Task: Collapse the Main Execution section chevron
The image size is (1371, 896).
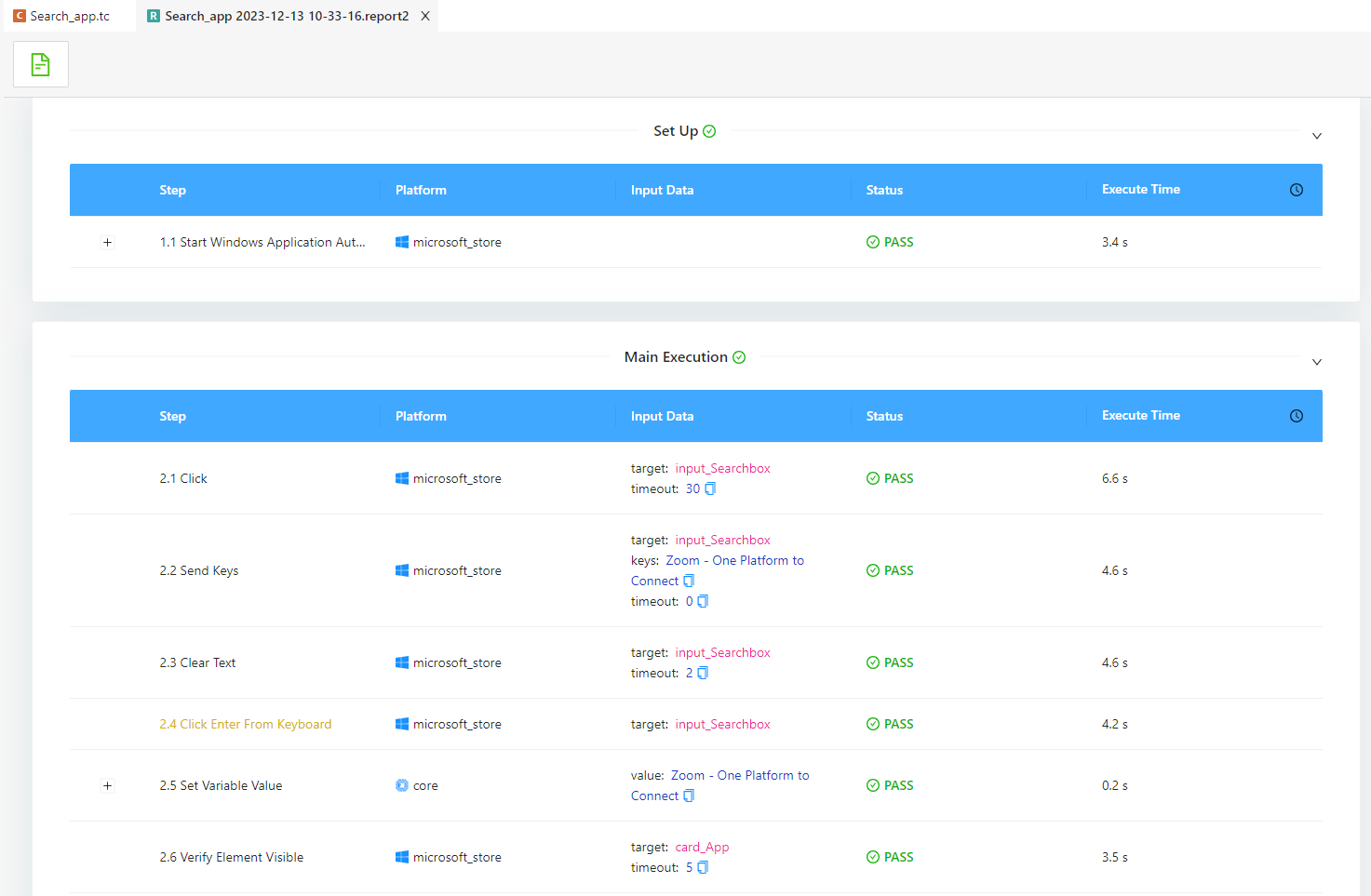Action: tap(1317, 362)
